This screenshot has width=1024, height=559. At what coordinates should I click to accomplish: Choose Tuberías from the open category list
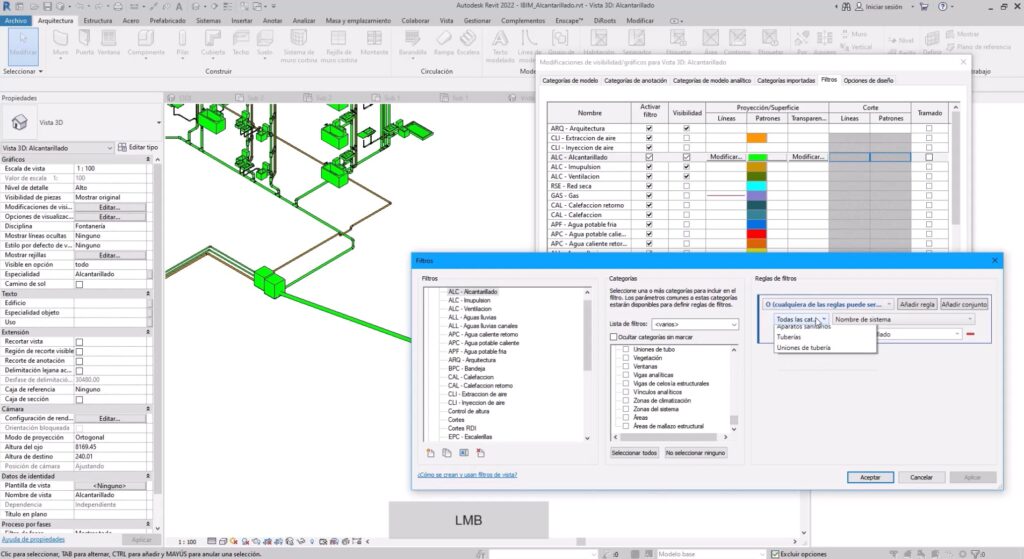coord(790,337)
